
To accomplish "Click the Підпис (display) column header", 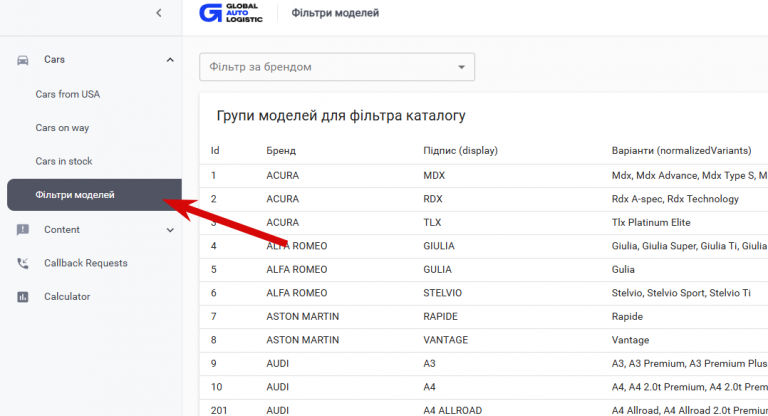I will pos(460,150).
